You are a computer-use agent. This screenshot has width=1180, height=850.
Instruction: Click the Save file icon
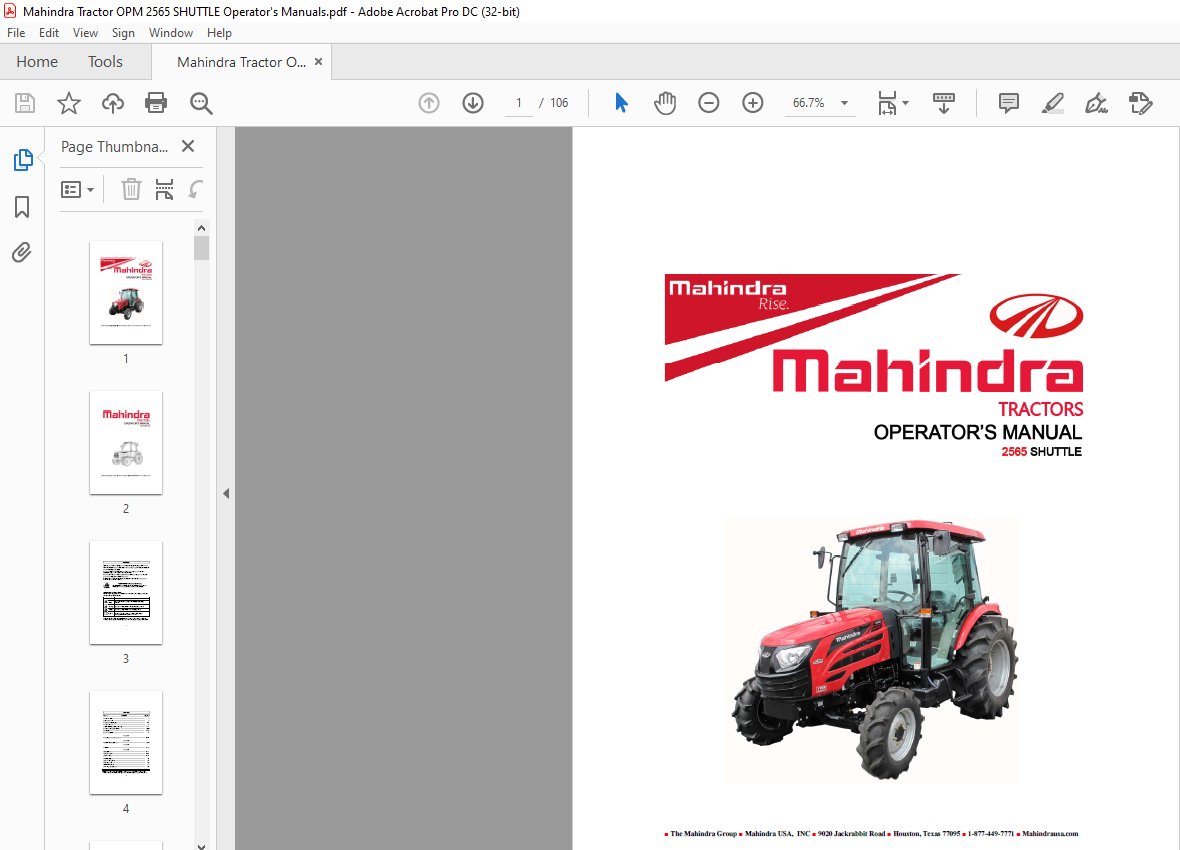tap(25, 103)
